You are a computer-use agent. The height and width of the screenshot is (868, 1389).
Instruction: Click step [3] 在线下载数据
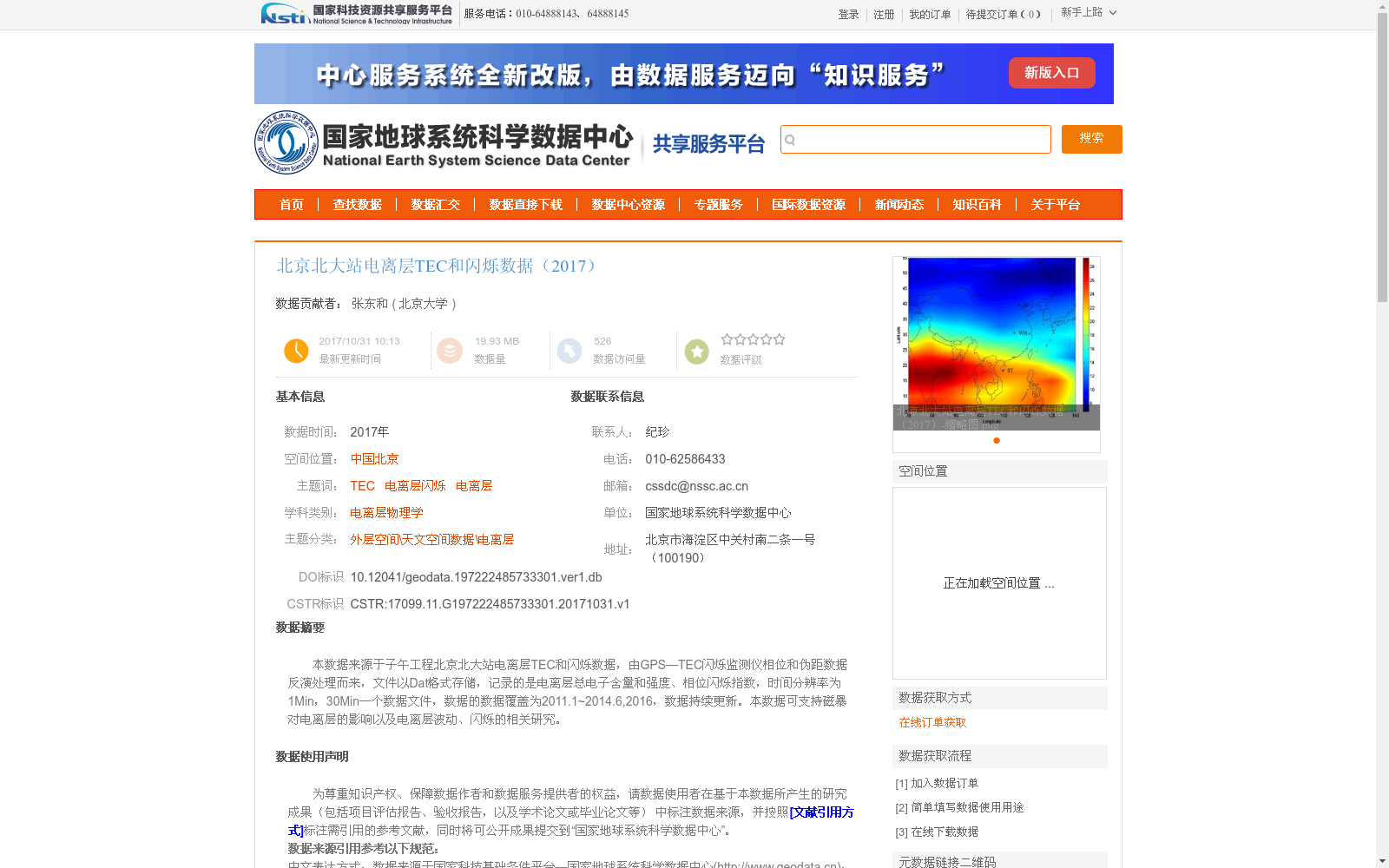point(937,832)
